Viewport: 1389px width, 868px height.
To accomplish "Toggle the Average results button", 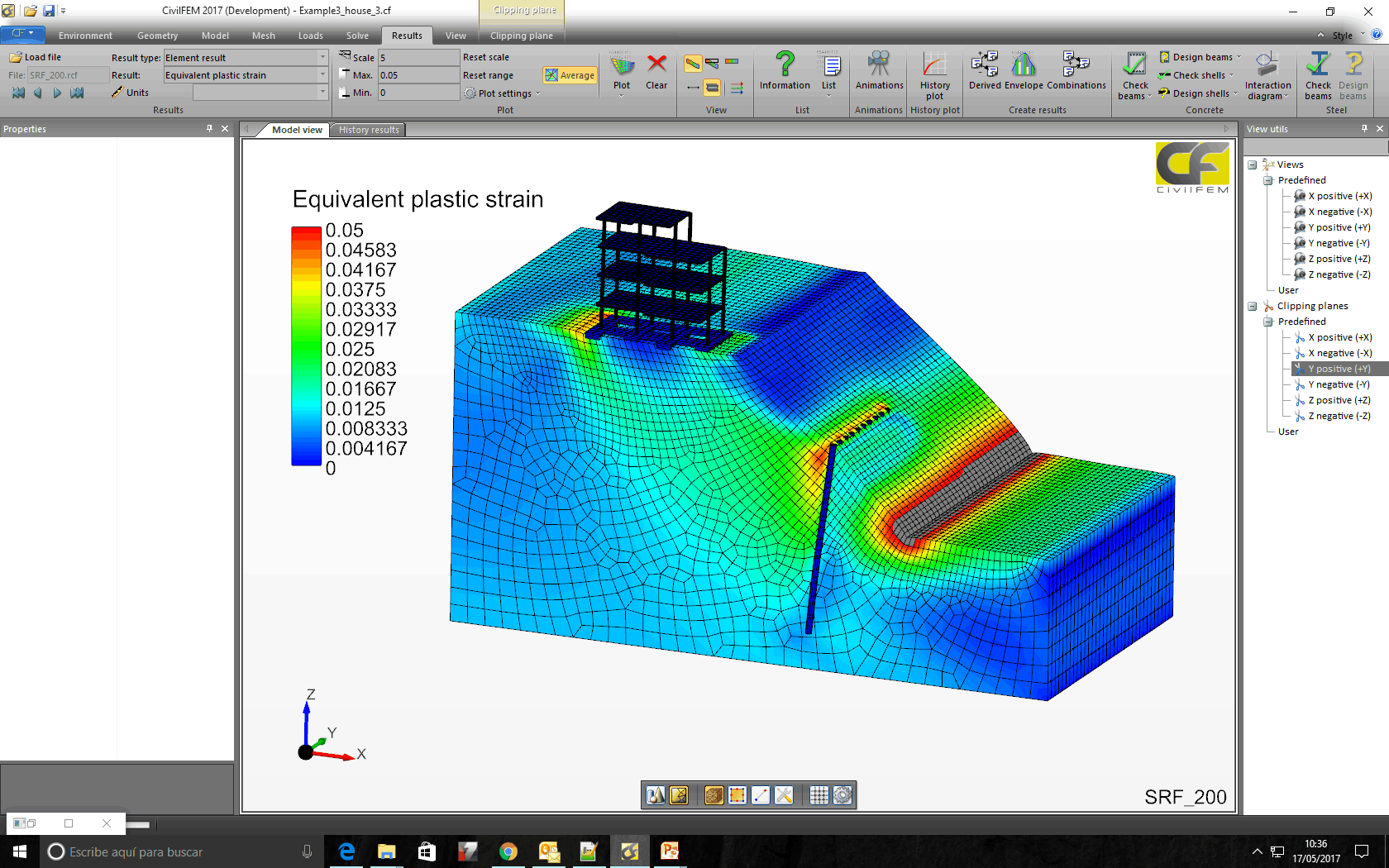I will point(570,75).
